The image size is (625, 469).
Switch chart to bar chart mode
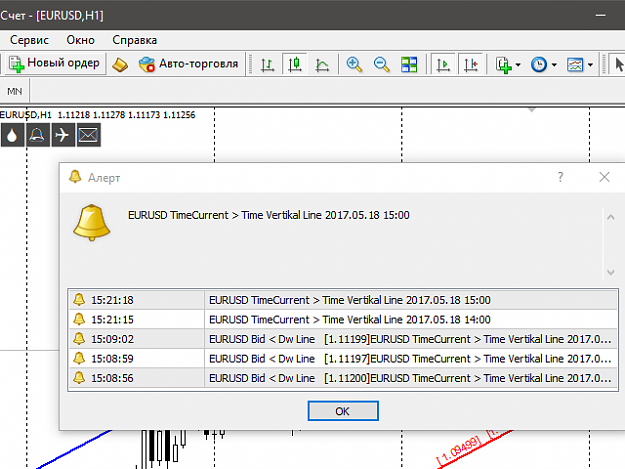coord(267,64)
